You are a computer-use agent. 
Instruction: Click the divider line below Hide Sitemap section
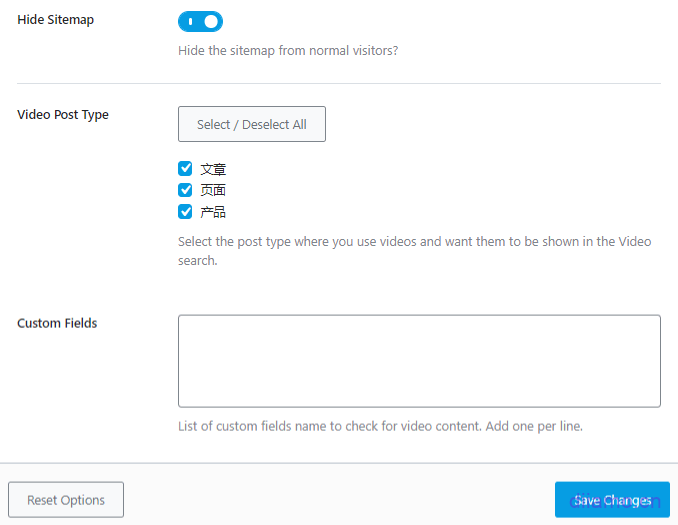[339, 83]
